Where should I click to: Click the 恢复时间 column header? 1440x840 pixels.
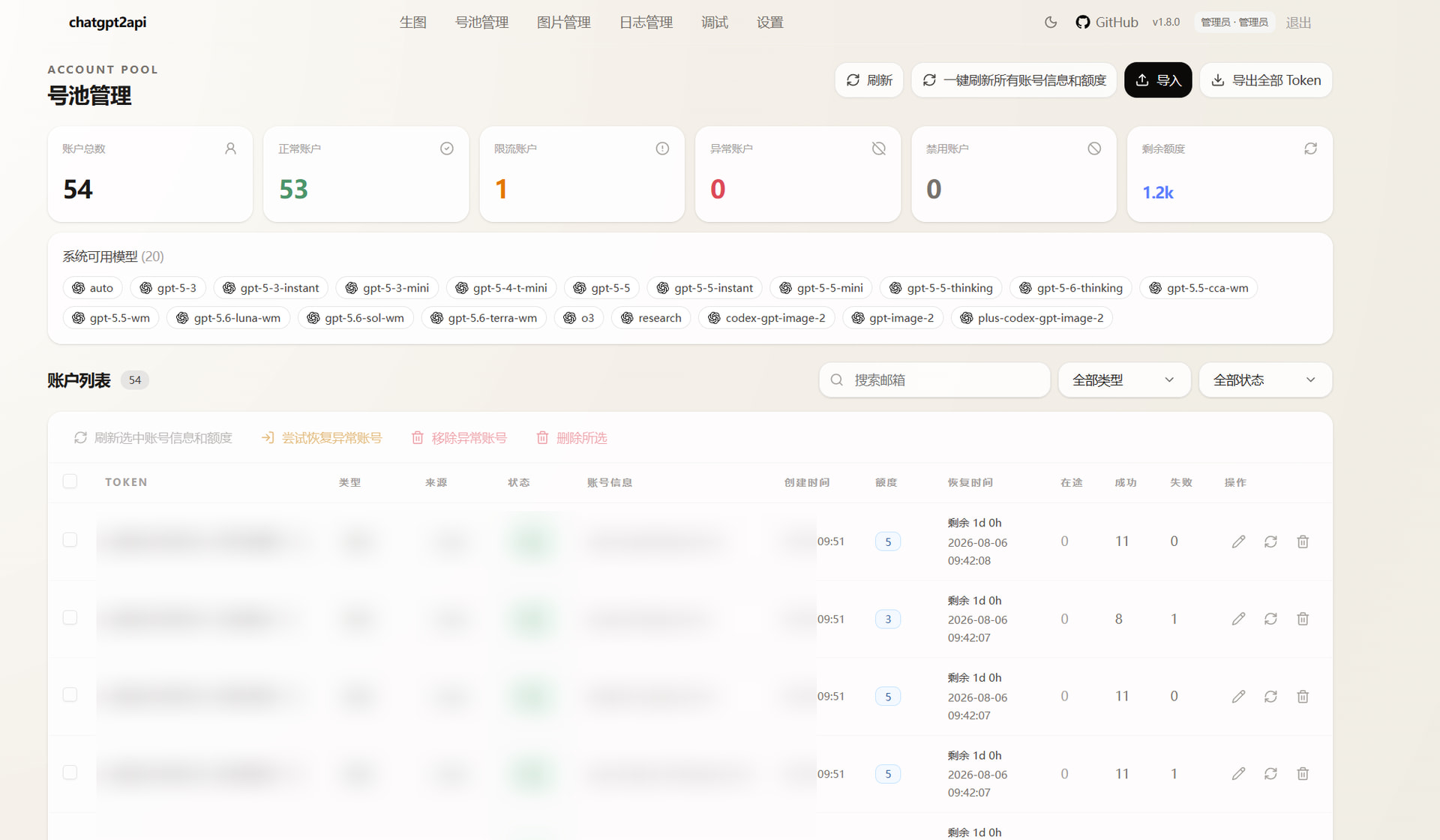pyautogui.click(x=970, y=482)
